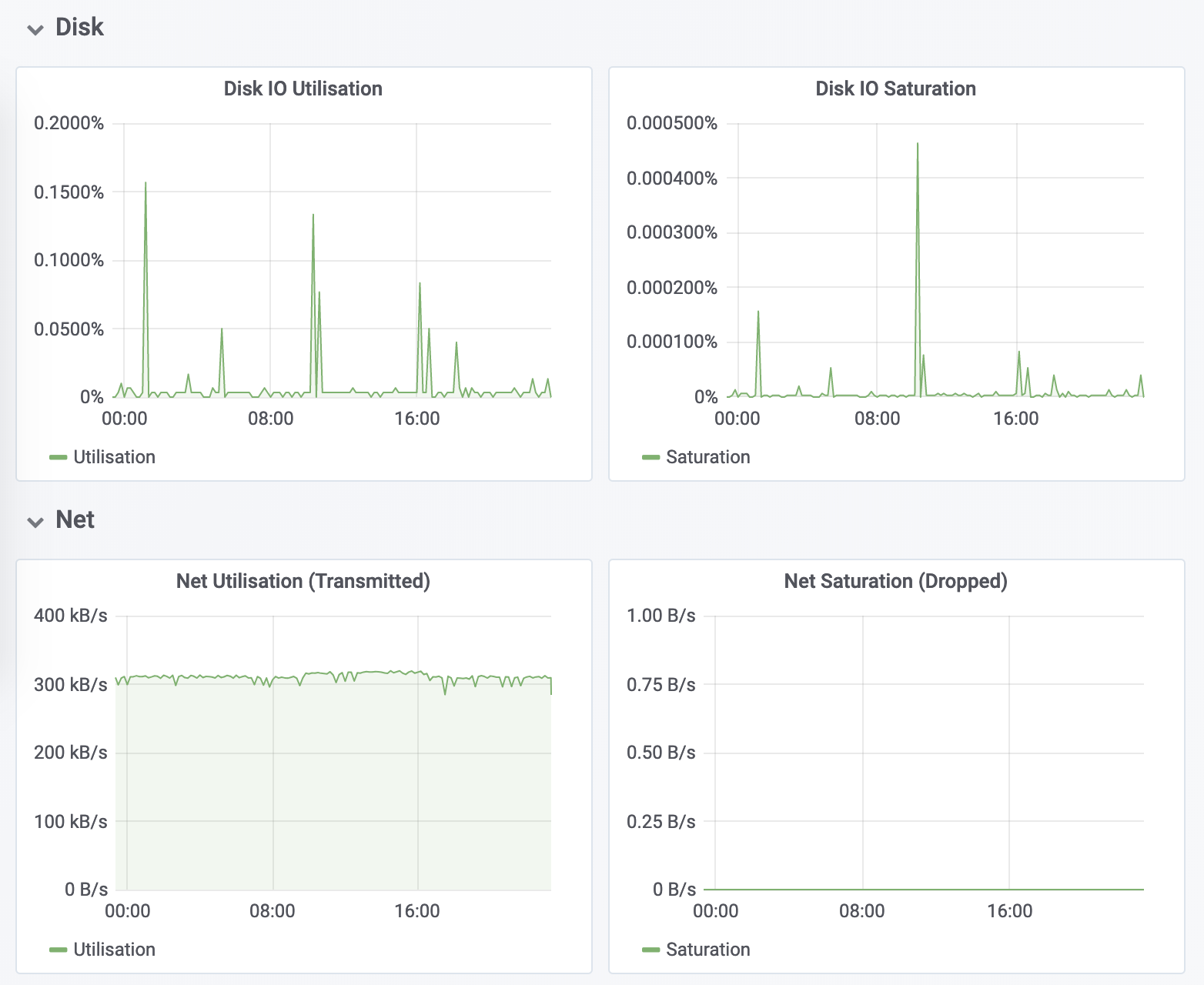Click the 08:00 axis label in Net Saturation chart
Screen dimensions: 1204x985
pyautogui.click(x=861, y=911)
